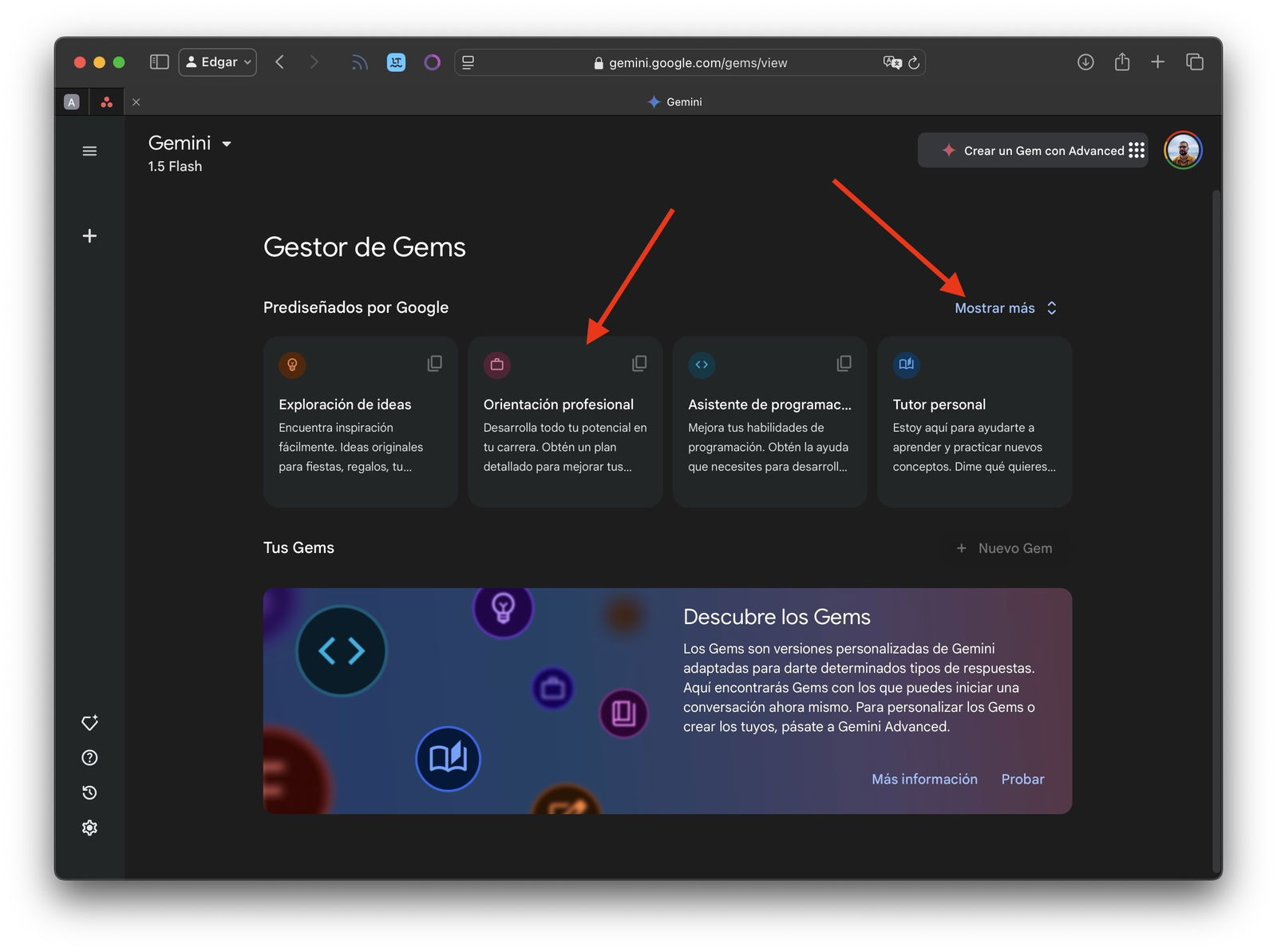
Task: Click the Probar link
Action: (x=1022, y=779)
